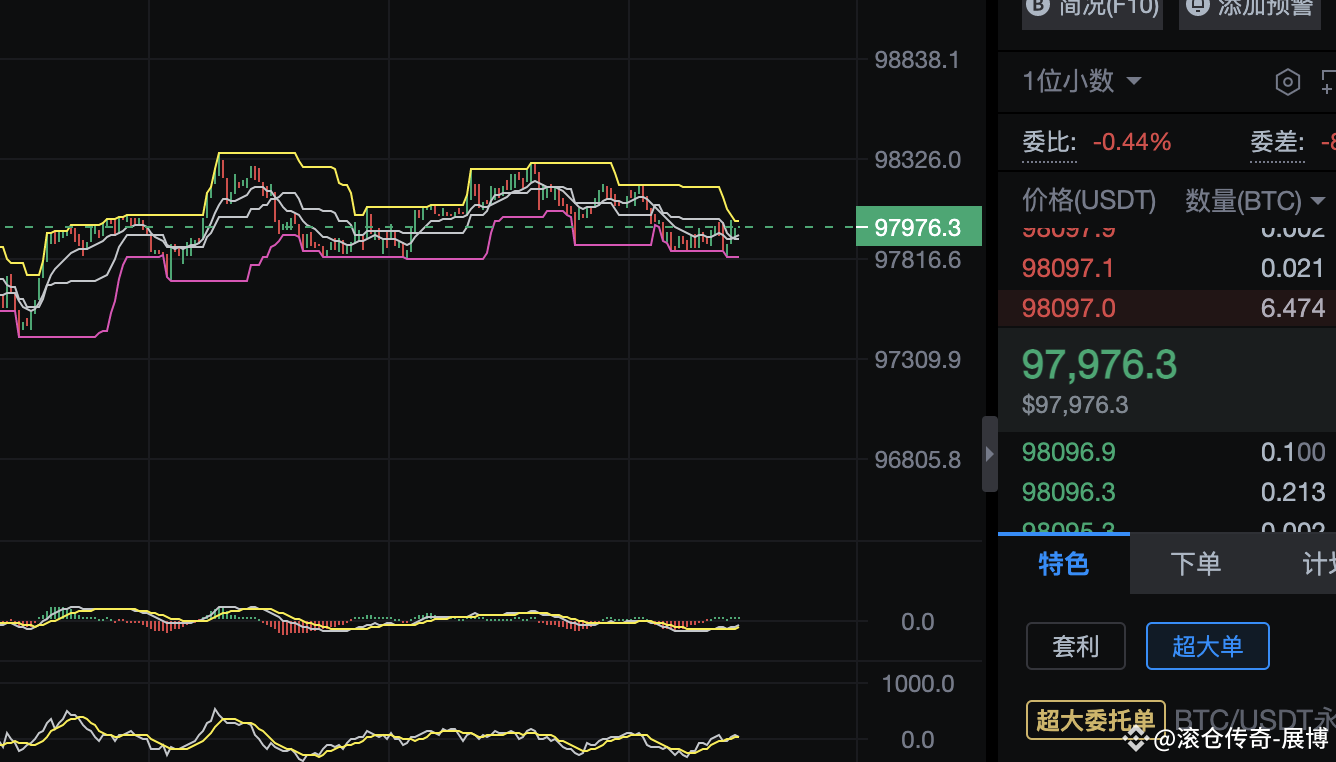
Task: Click the 简况(F10) button
Action: point(1092,9)
